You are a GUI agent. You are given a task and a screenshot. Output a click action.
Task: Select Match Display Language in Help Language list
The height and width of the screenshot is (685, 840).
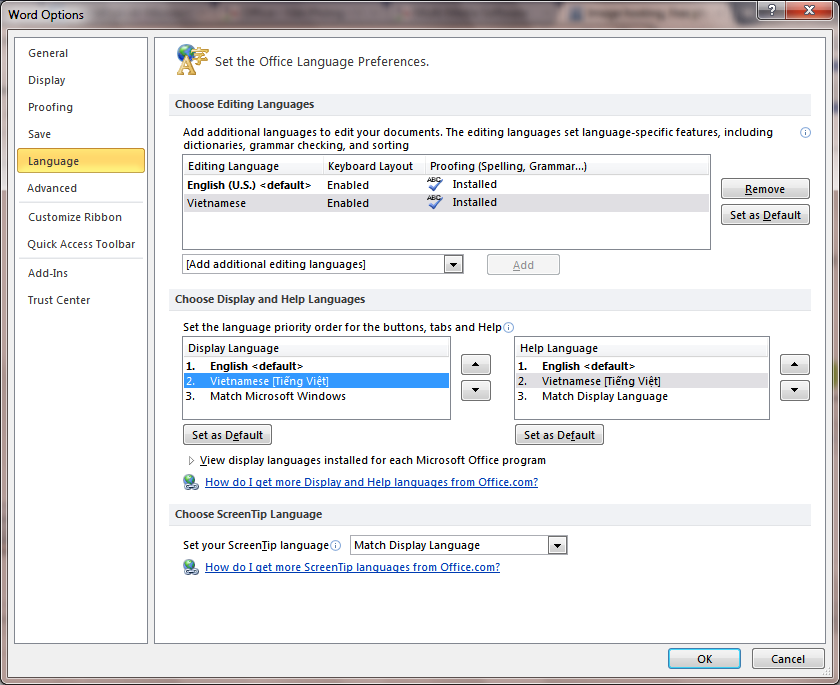[642, 396]
